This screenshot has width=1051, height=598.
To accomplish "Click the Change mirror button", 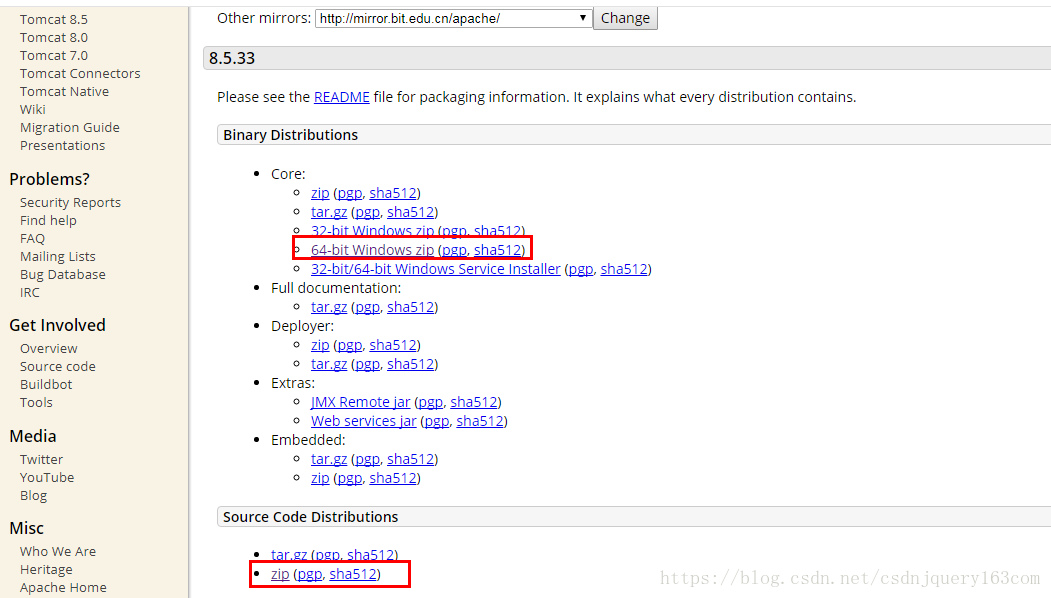I will 625,18.
